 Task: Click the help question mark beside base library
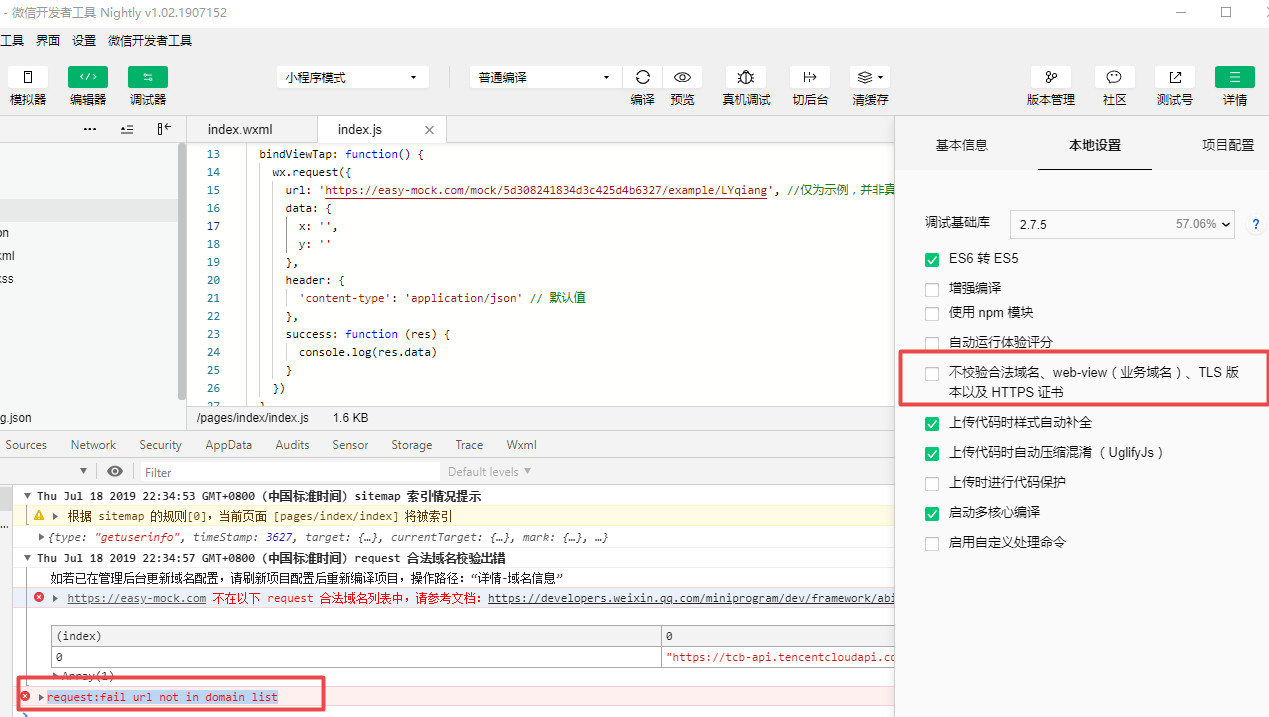[x=1255, y=224]
